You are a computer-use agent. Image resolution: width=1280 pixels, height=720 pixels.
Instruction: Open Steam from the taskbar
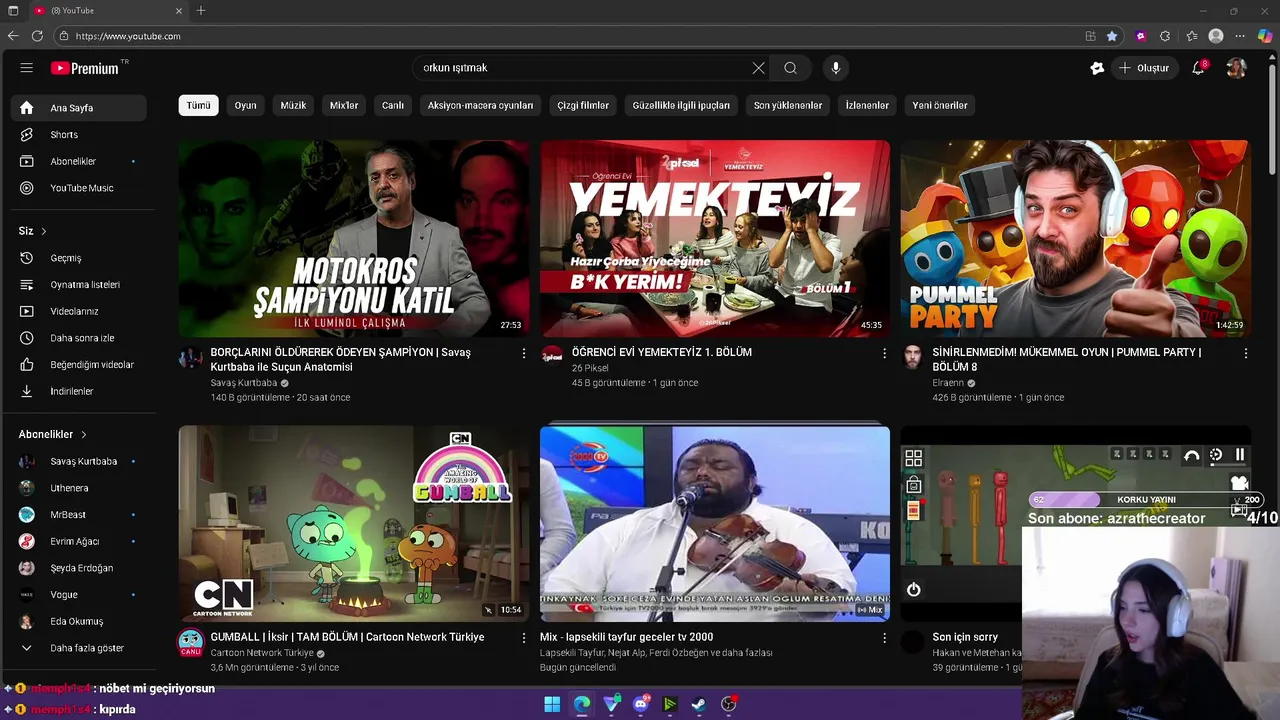pos(699,705)
